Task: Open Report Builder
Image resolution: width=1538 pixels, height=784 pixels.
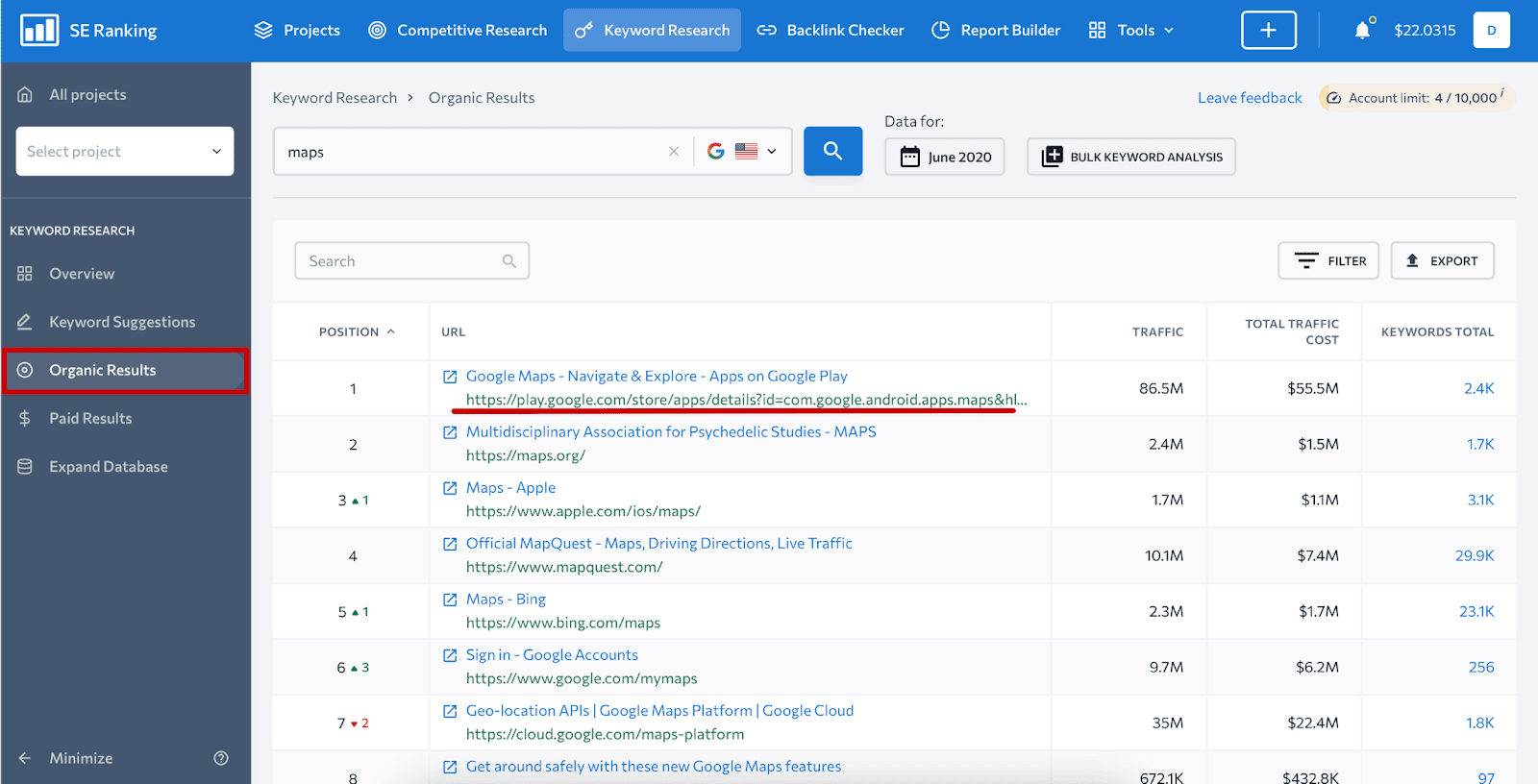Action: pos(996,31)
